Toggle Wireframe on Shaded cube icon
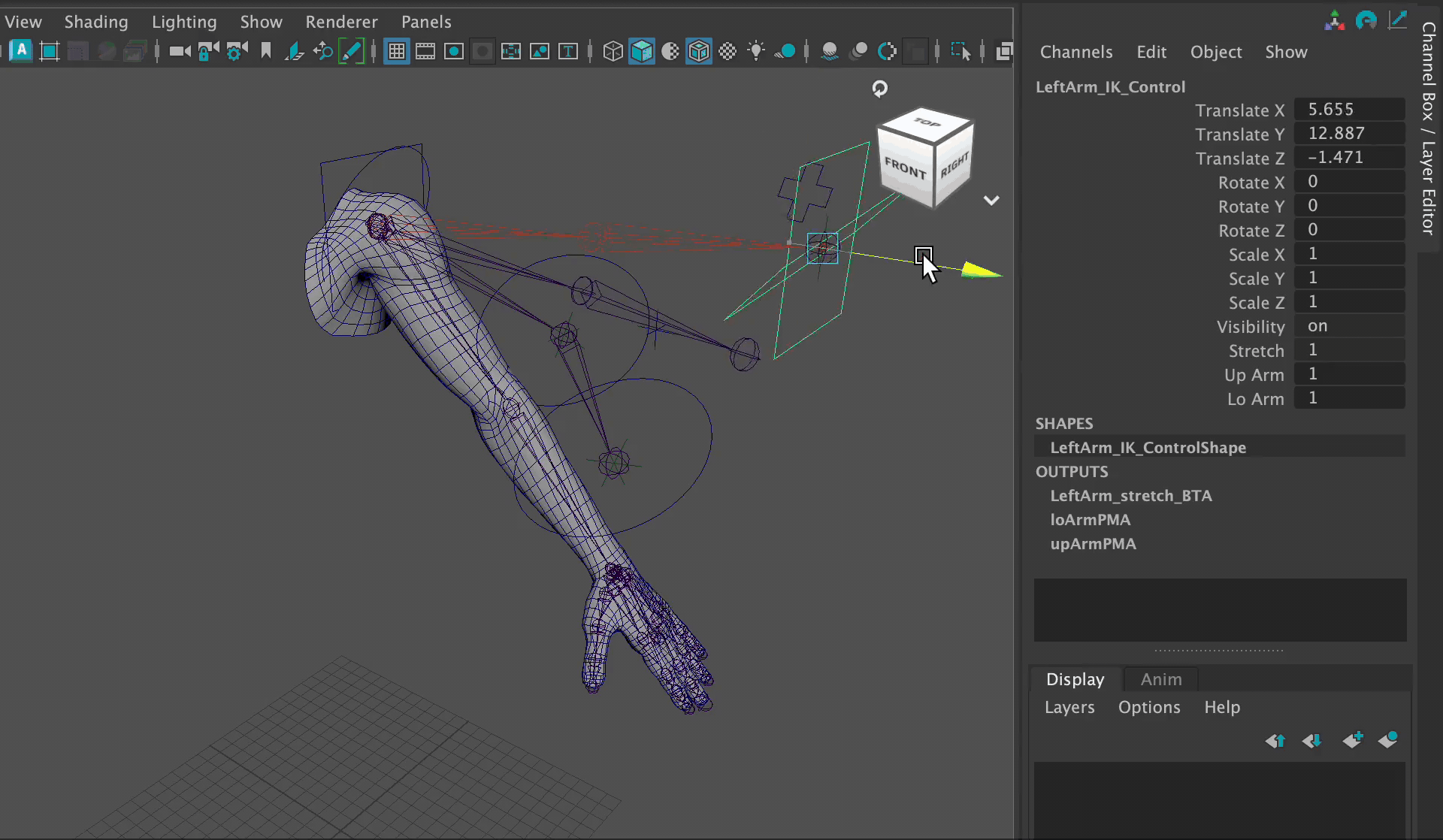The width and height of the screenshot is (1443, 840). [x=698, y=51]
